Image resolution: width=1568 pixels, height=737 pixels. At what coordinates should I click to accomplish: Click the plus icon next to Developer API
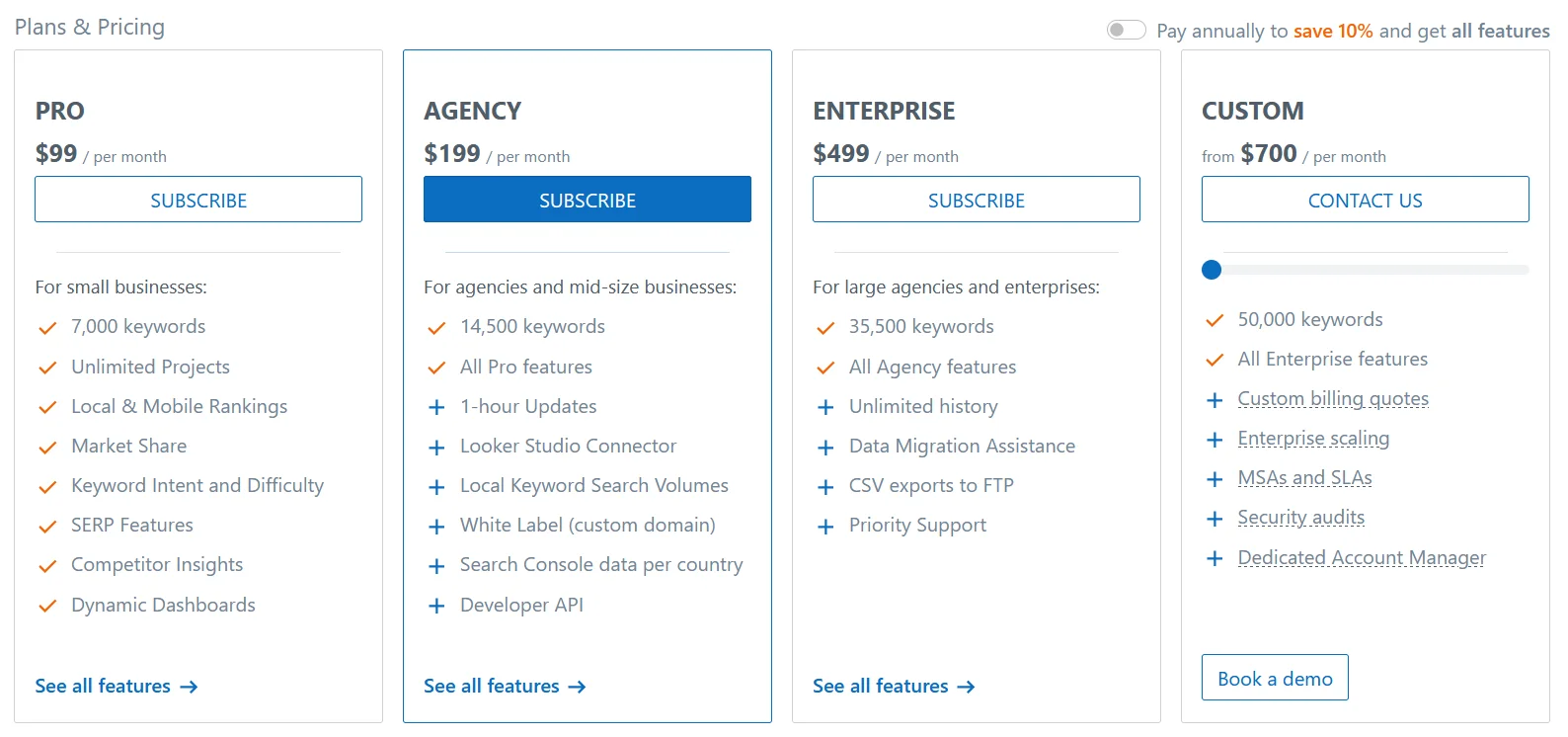436,606
